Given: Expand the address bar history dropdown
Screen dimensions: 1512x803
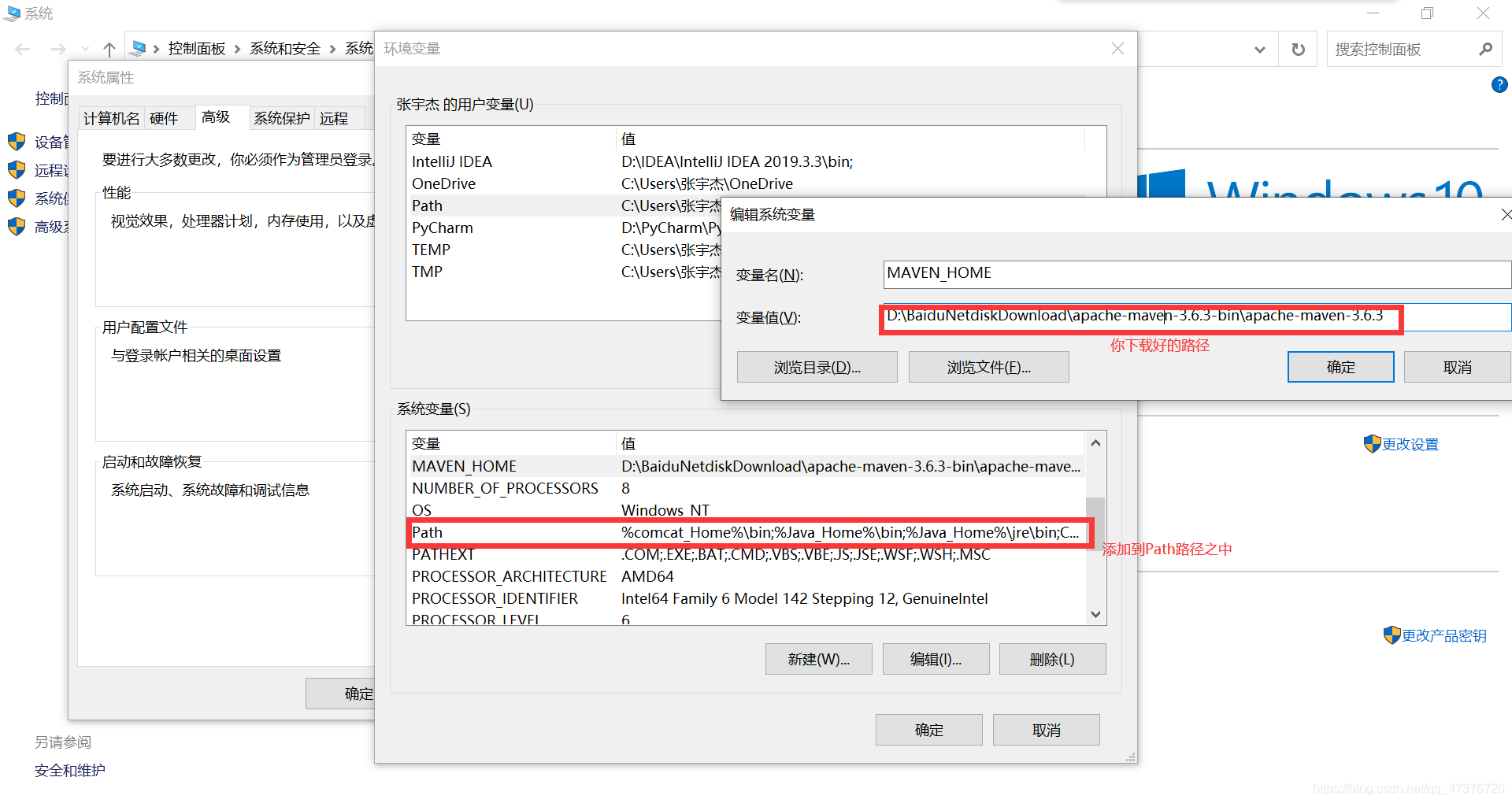Looking at the screenshot, I should [1260, 50].
